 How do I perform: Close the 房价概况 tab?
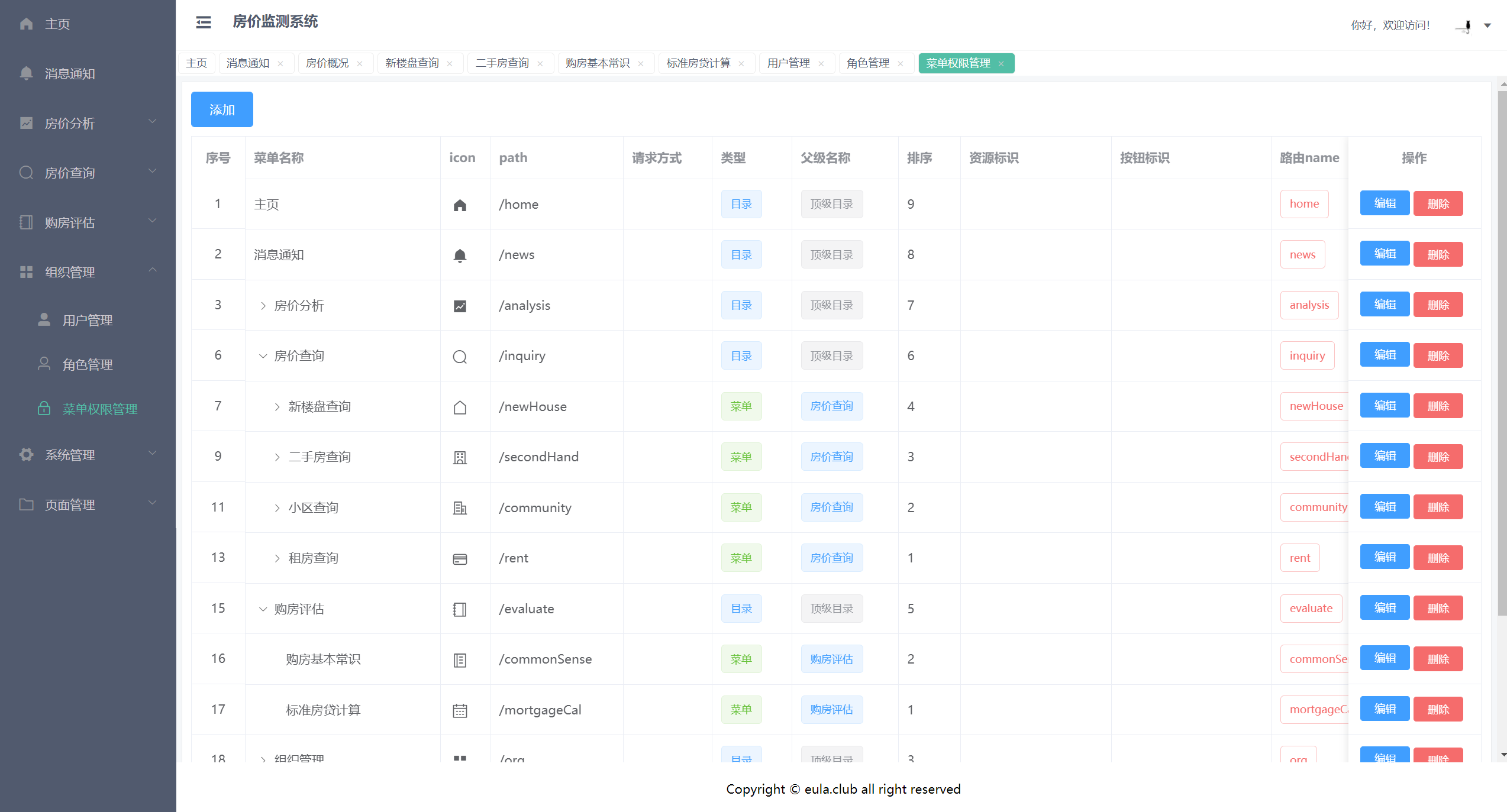pos(360,64)
